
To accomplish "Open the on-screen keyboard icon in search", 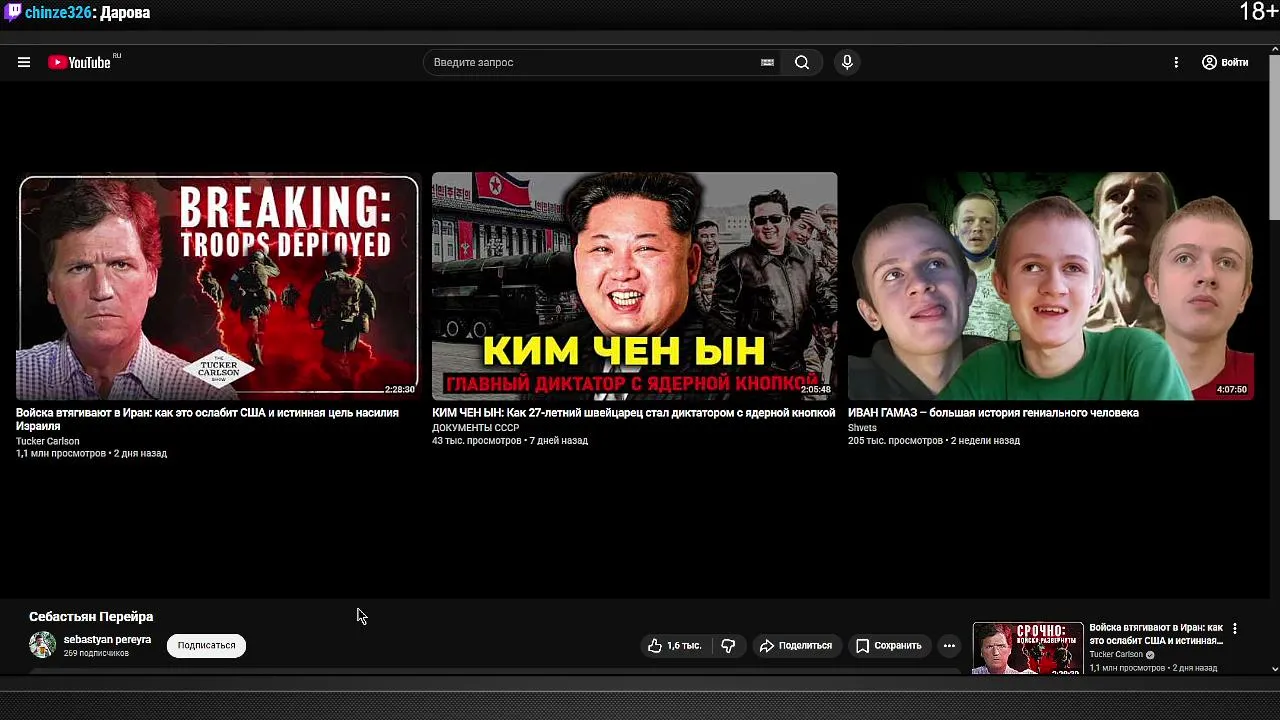I will [767, 62].
